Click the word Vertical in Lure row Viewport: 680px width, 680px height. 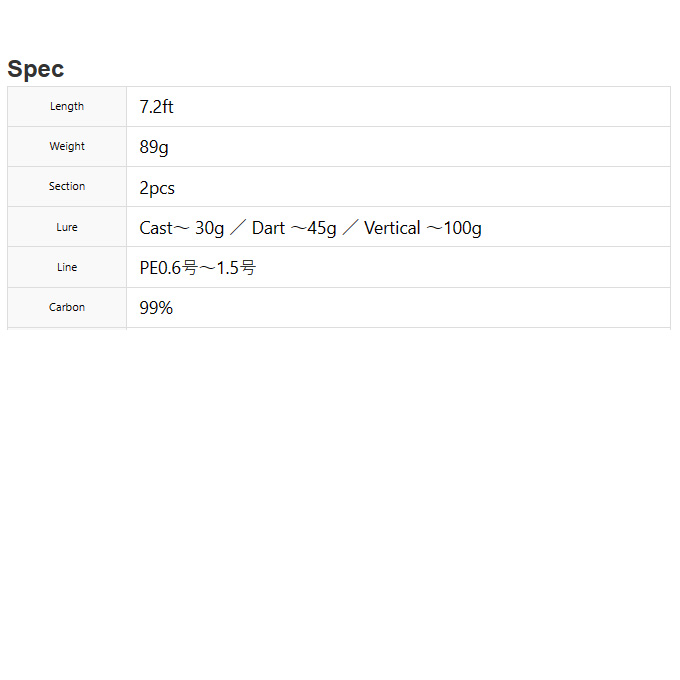392,228
